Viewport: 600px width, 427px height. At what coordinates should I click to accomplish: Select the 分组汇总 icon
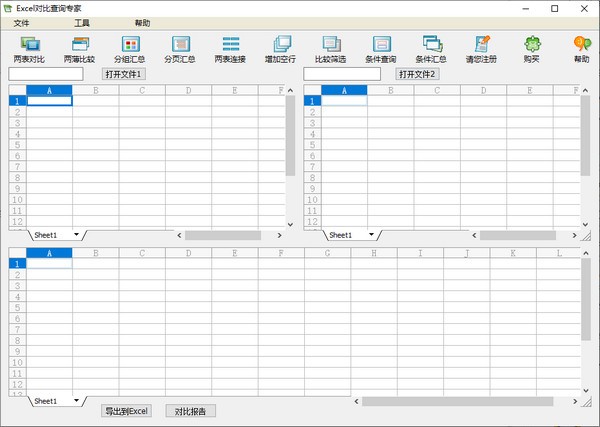point(130,50)
